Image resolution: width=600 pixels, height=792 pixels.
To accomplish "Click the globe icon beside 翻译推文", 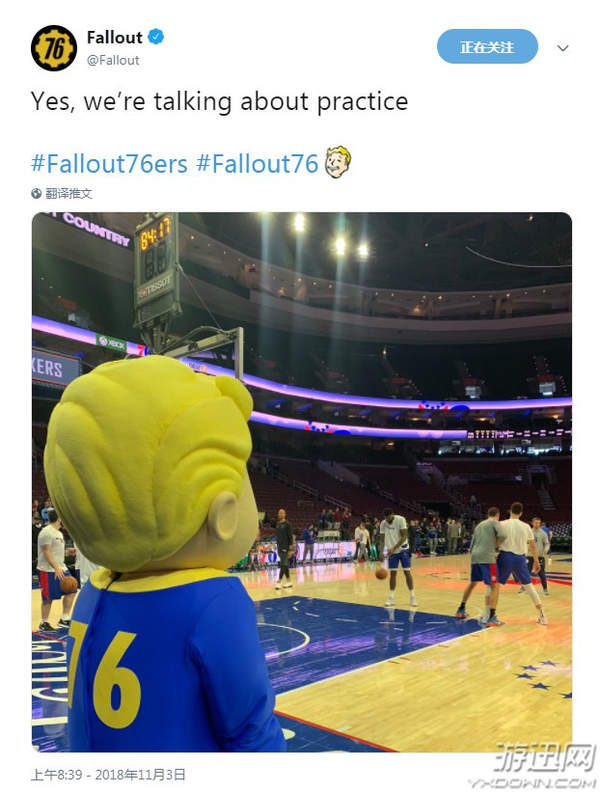I will click(37, 193).
